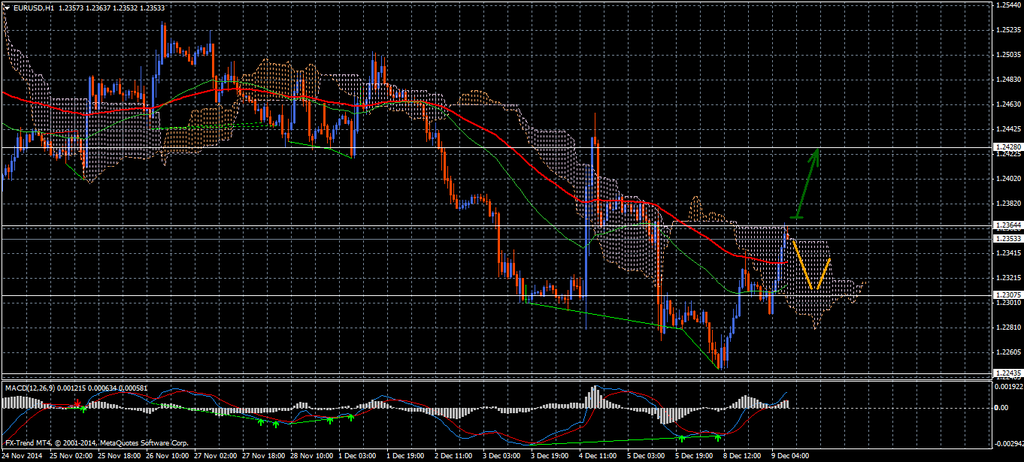
Task: Click the 1.23075 price level label
Action: (x=1007, y=295)
